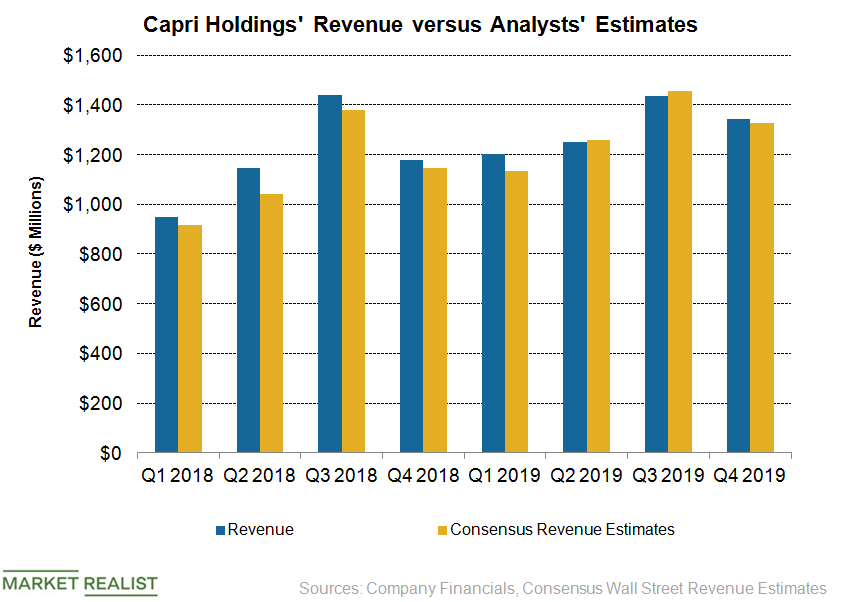The image size is (842, 602).
Task: Click the Market Realist logo
Action: click(x=80, y=583)
